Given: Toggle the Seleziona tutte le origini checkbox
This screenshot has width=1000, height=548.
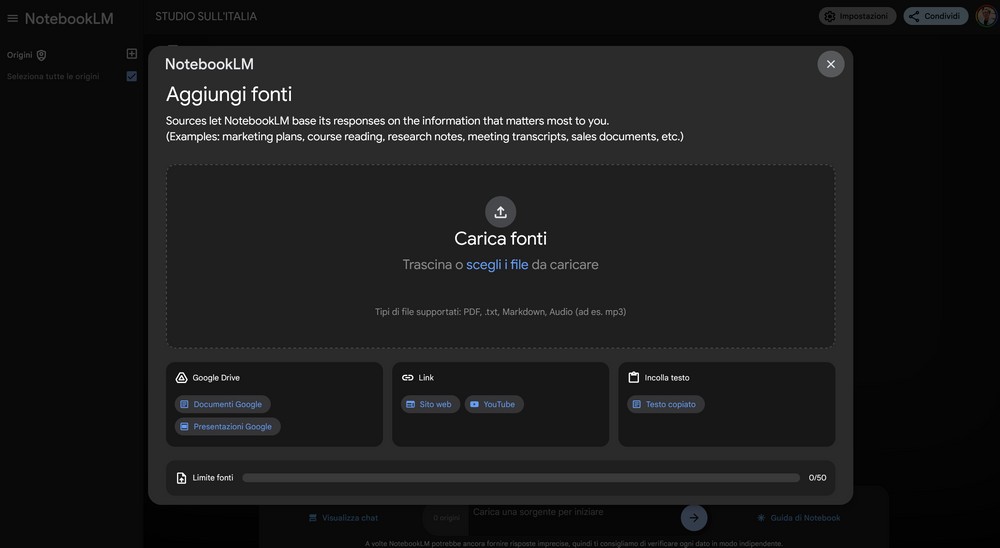Looking at the screenshot, I should pos(132,76).
